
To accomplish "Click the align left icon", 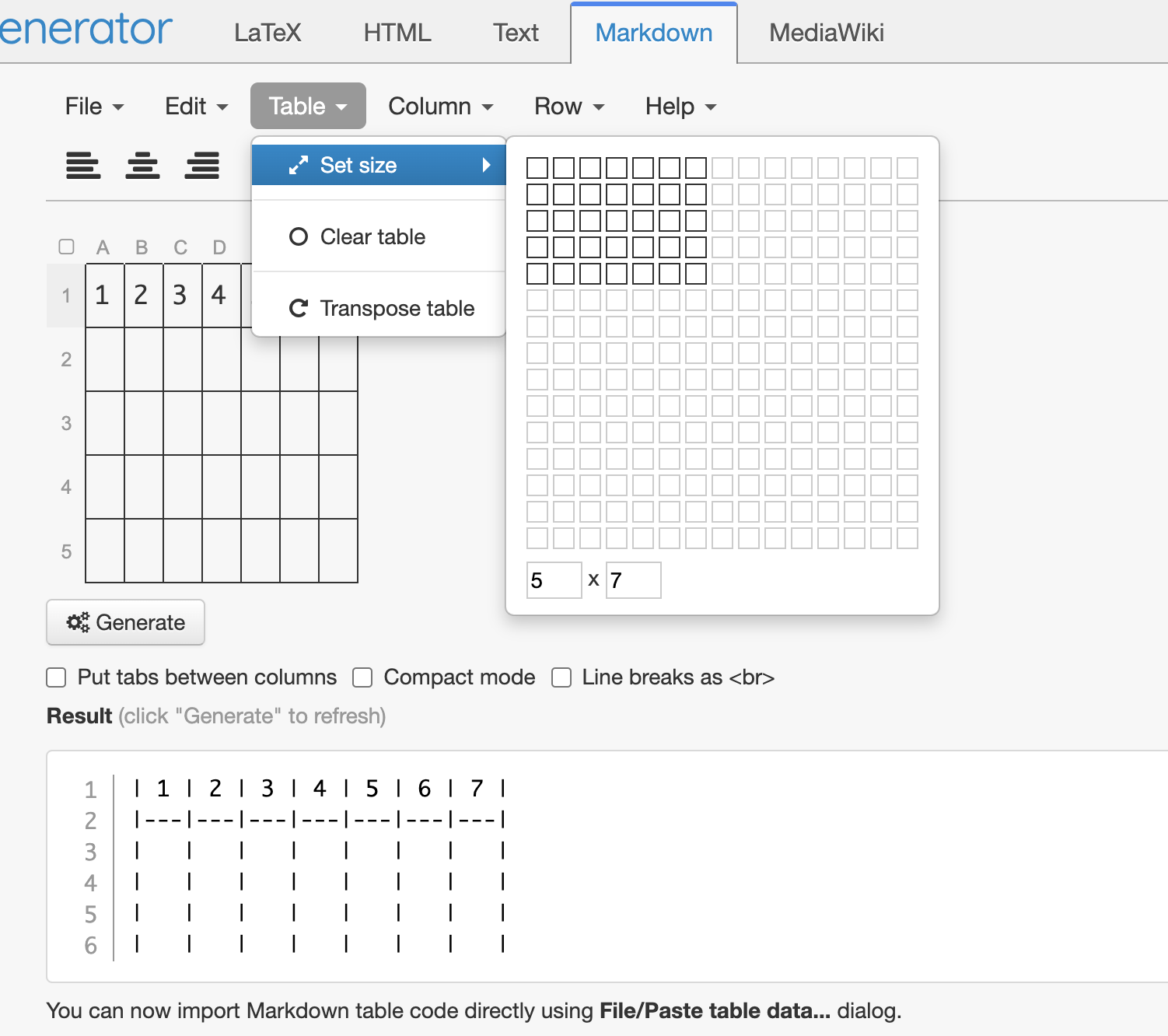I will click(x=83, y=166).
